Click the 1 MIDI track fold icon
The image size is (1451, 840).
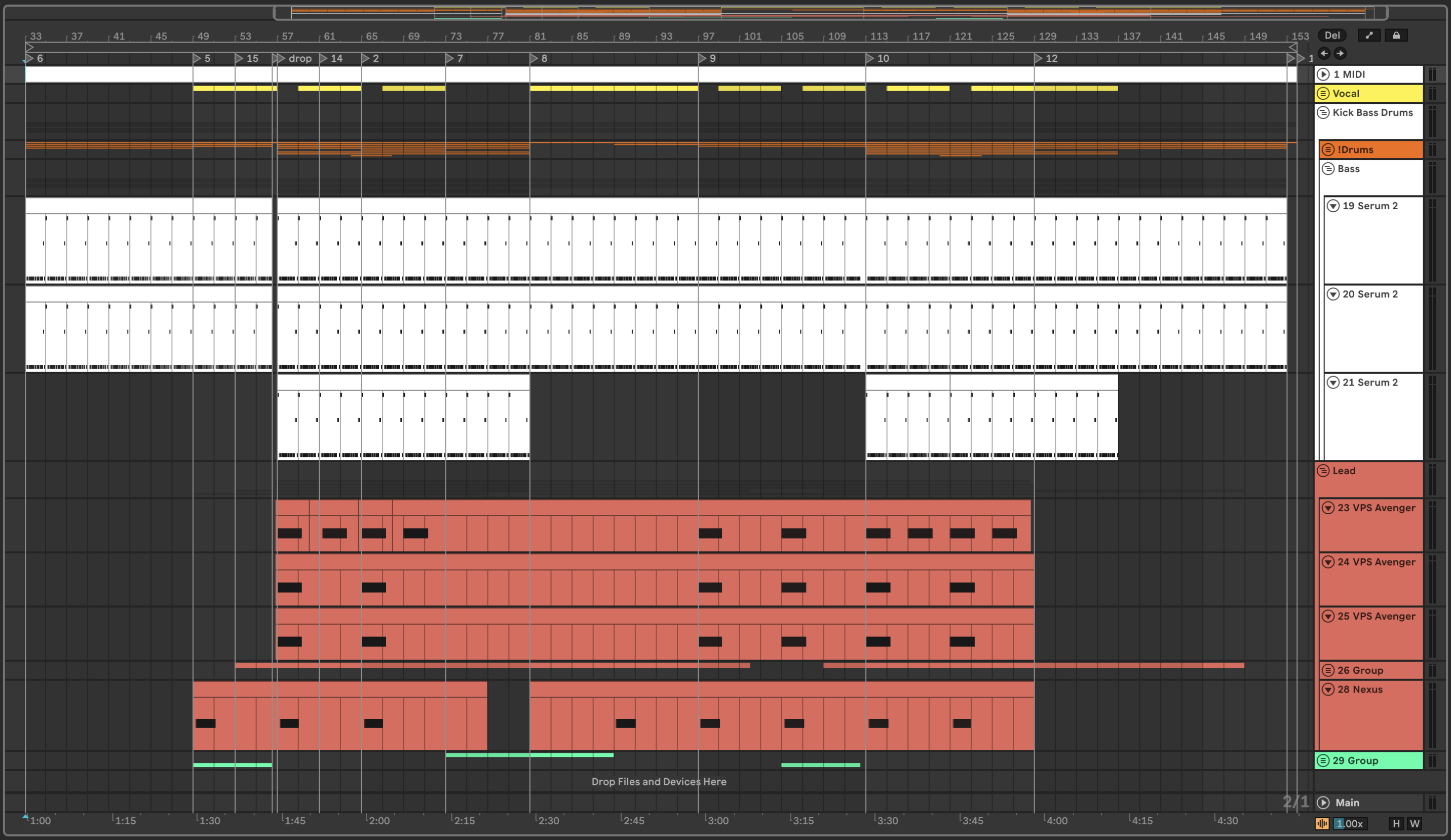tap(1323, 74)
